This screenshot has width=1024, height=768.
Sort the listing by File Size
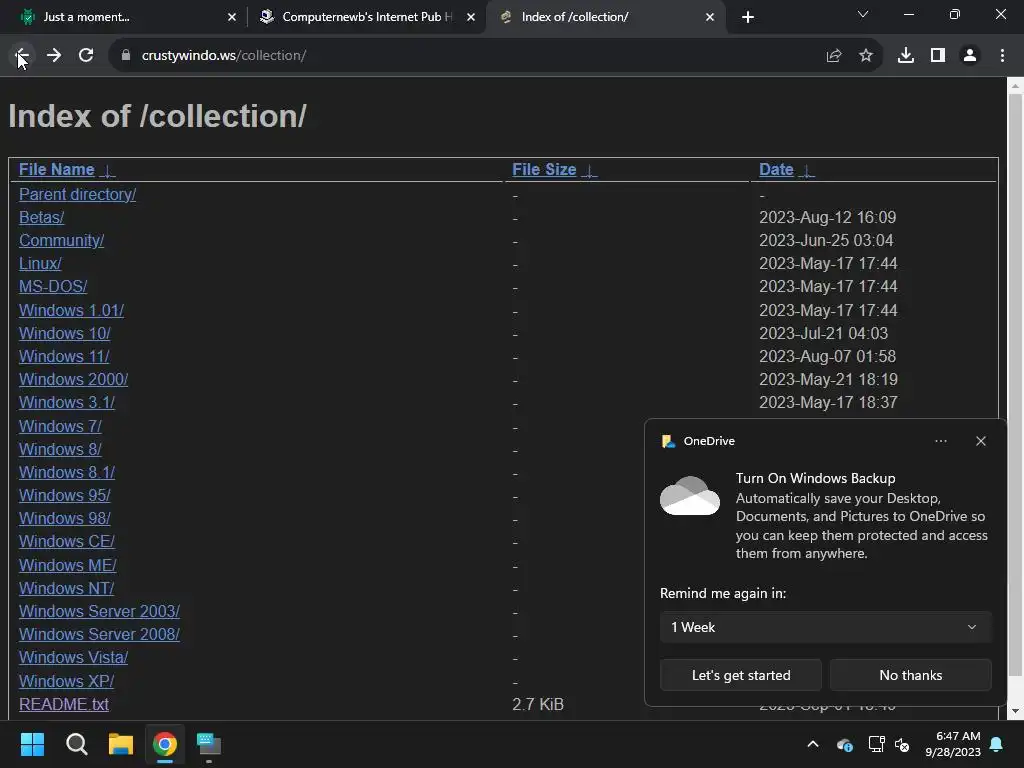click(544, 170)
